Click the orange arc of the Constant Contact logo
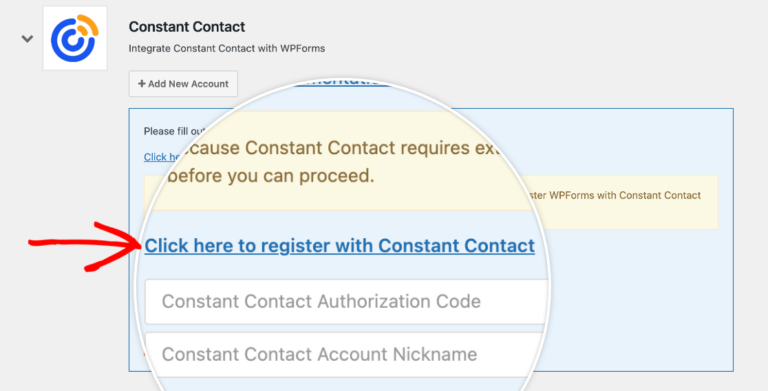Image resolution: width=768 pixels, height=391 pixels. coord(88,25)
